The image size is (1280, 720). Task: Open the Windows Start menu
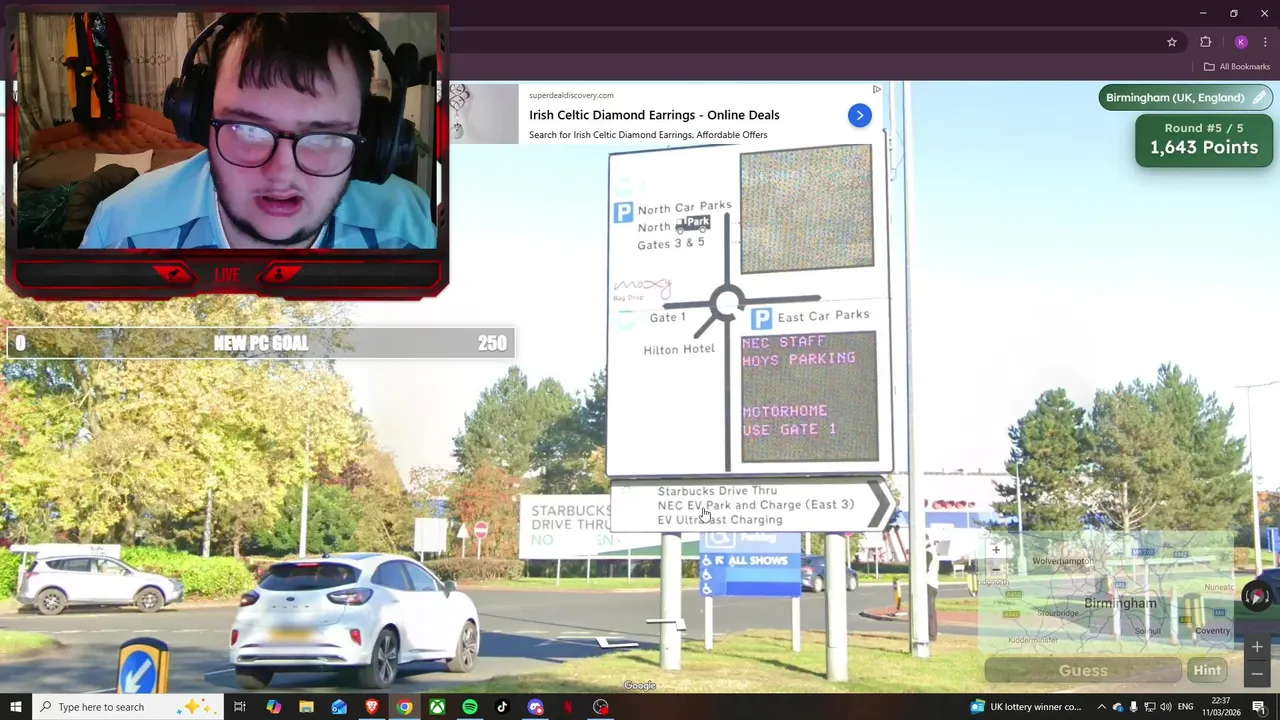coord(15,707)
